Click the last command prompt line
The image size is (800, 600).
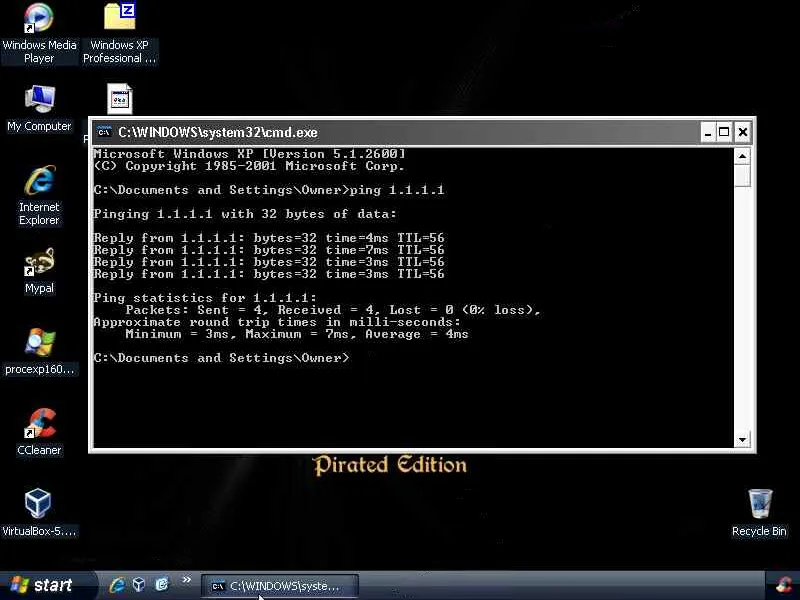221,358
